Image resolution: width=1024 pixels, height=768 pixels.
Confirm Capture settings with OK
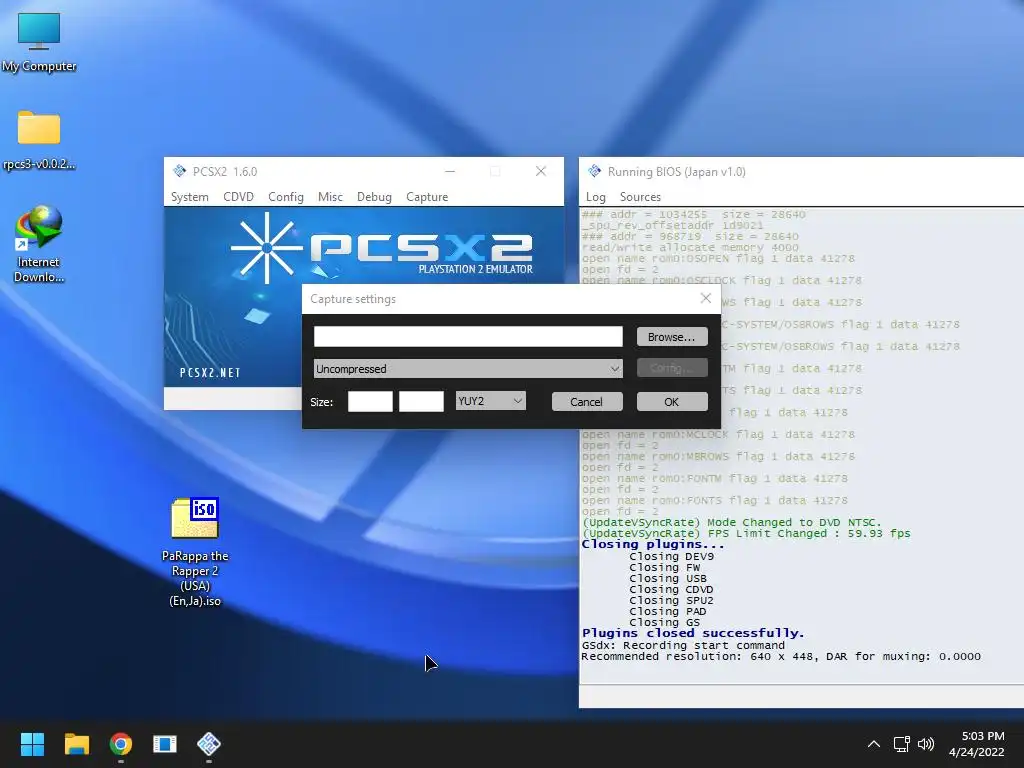point(671,402)
